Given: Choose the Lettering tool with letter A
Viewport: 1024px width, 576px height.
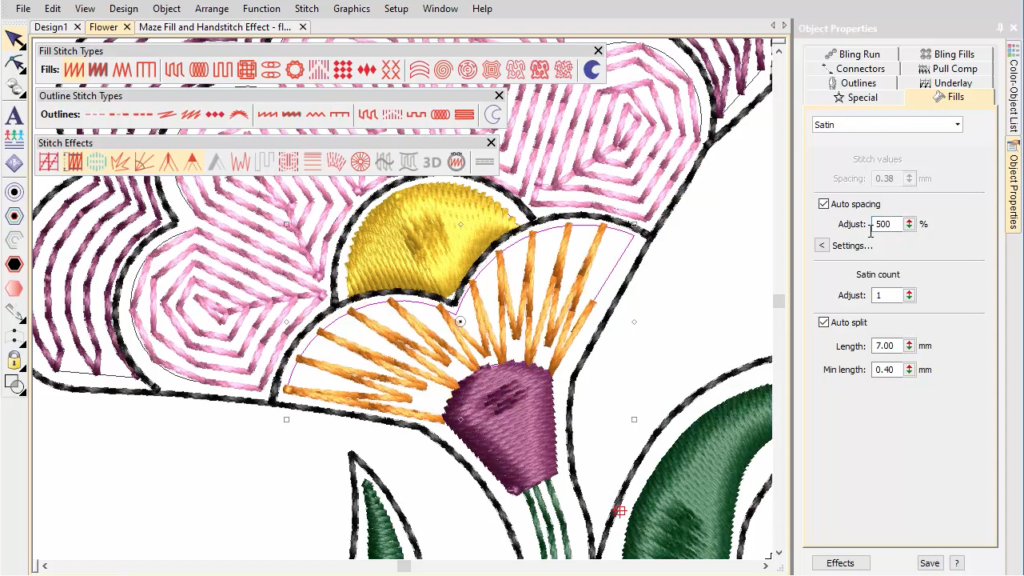Looking at the screenshot, I should click(x=14, y=115).
